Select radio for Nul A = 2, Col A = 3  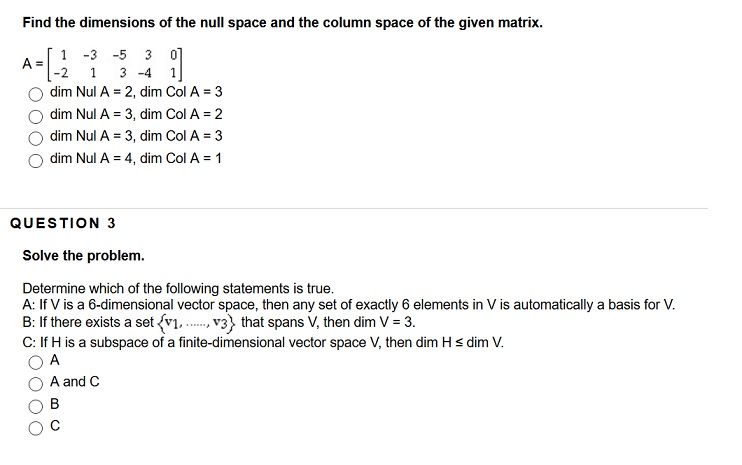[x=35, y=94]
